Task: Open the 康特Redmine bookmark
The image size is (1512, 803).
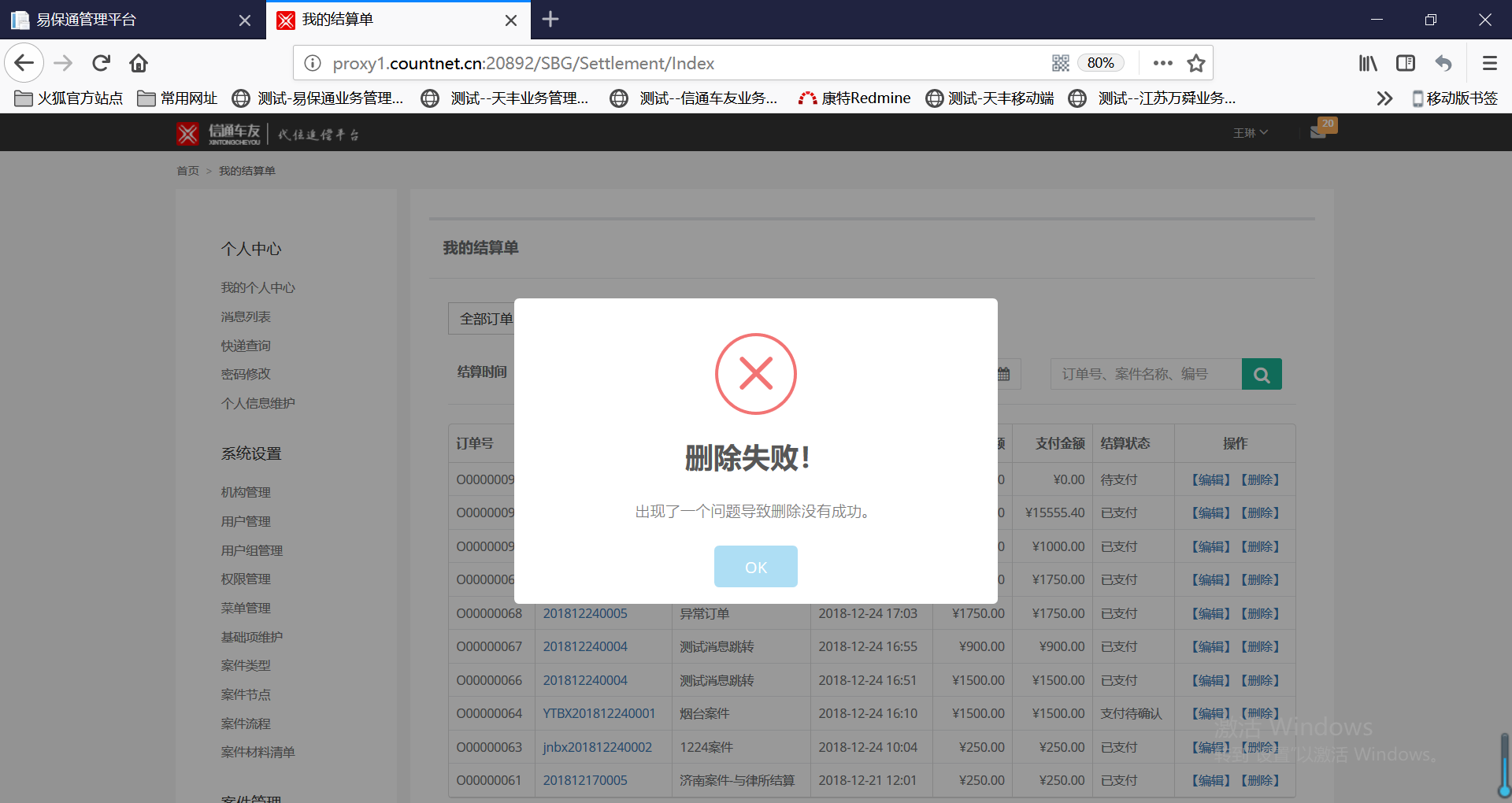Action: 854,98
